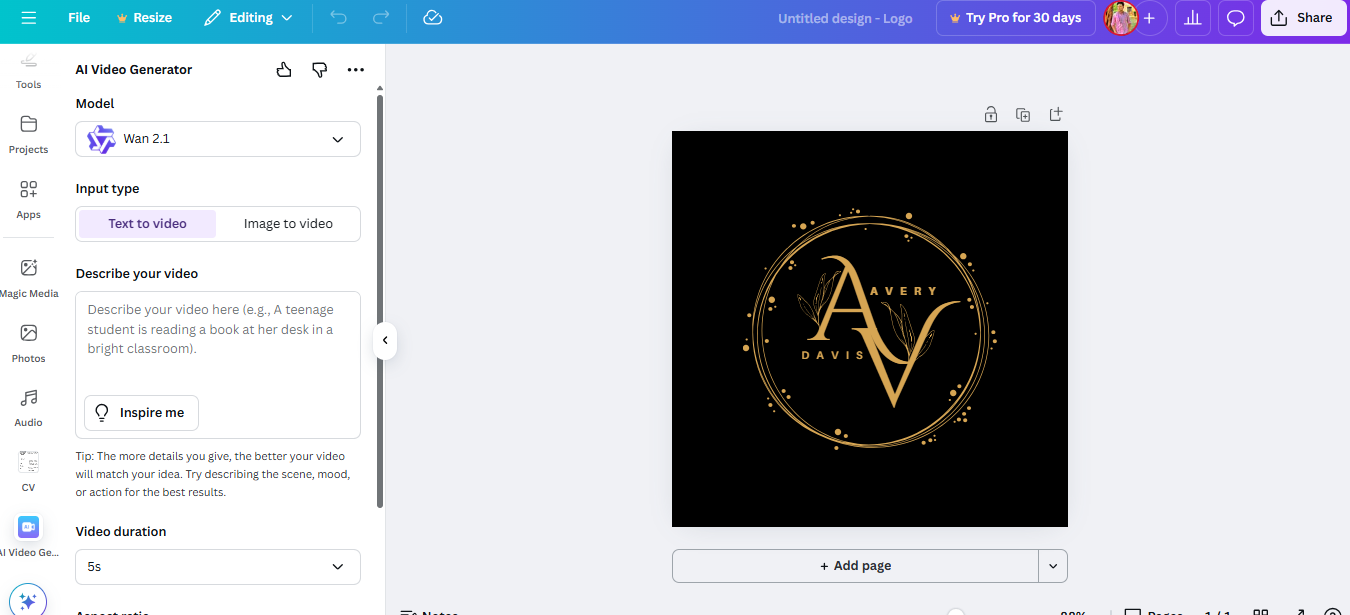Open the File menu
Image resolution: width=1350 pixels, height=615 pixels.
tap(78, 17)
